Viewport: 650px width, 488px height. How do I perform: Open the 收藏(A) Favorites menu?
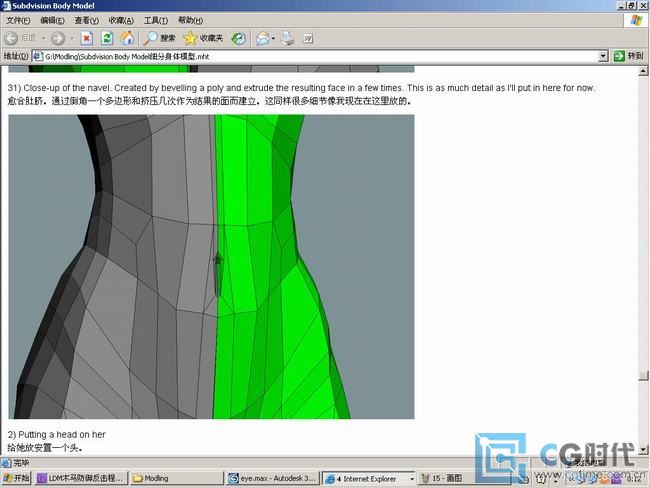coord(121,20)
